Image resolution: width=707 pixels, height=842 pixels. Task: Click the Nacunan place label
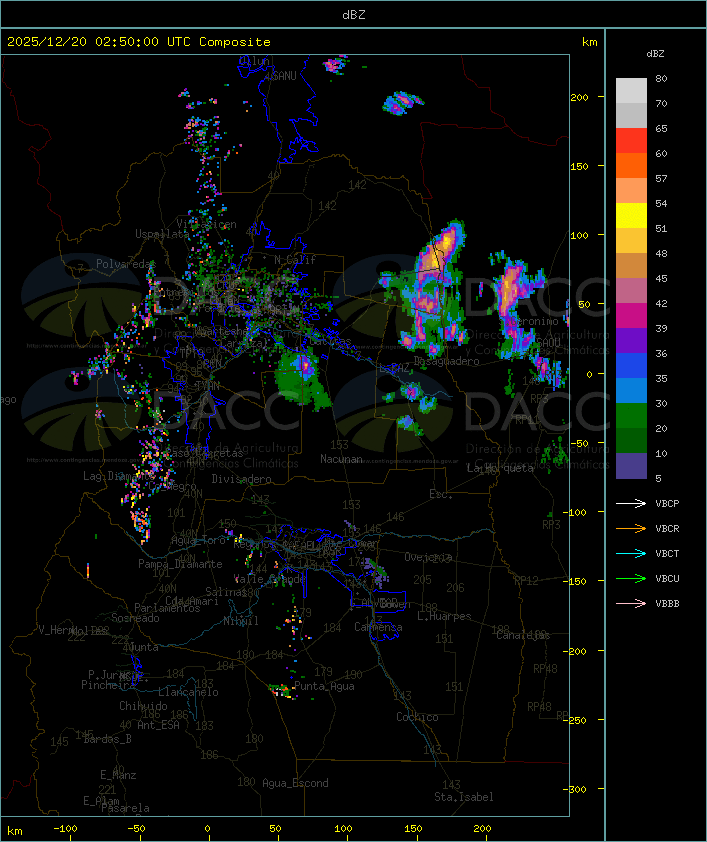click(x=341, y=459)
